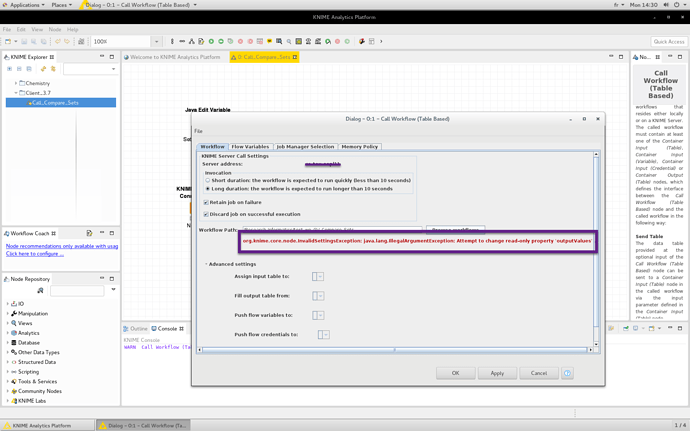
Task: Expand the Analytics category in Node Repository
Action: (7, 333)
